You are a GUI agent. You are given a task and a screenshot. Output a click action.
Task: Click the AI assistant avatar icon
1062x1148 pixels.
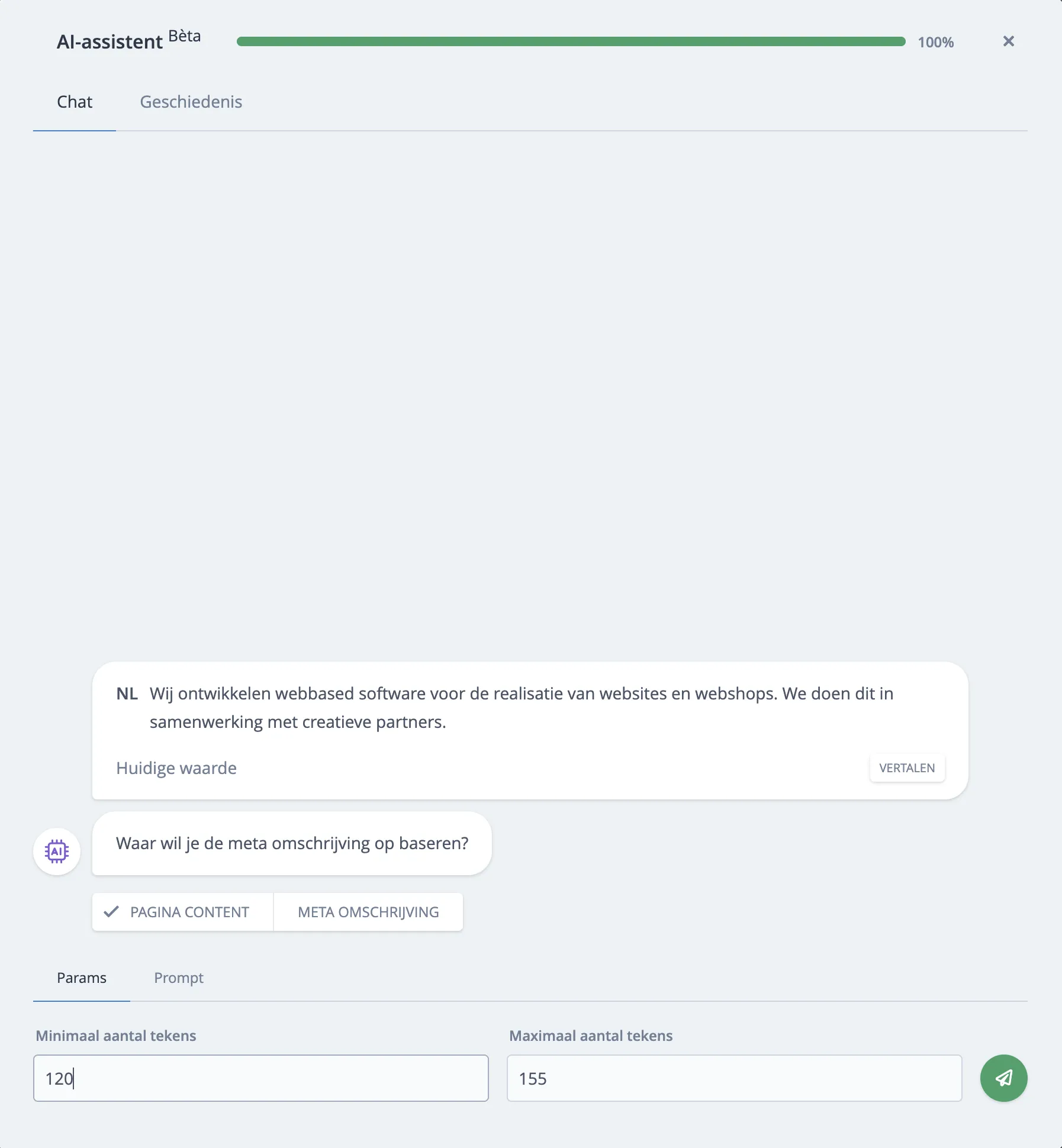[56, 851]
